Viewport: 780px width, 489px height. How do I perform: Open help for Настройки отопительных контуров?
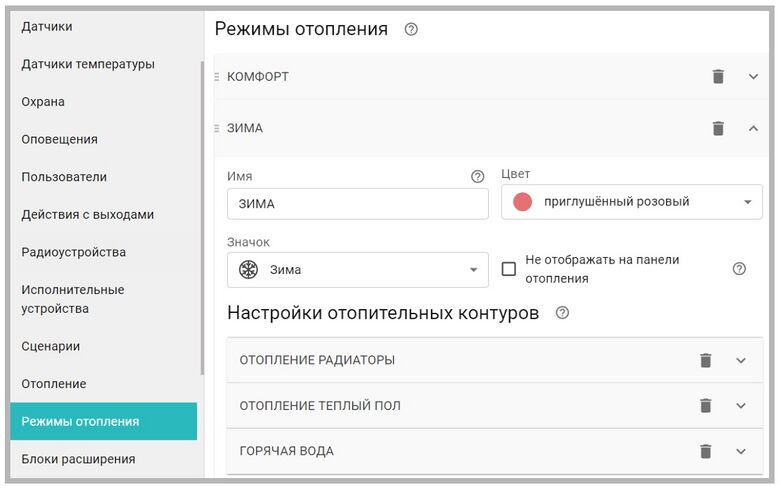(562, 313)
